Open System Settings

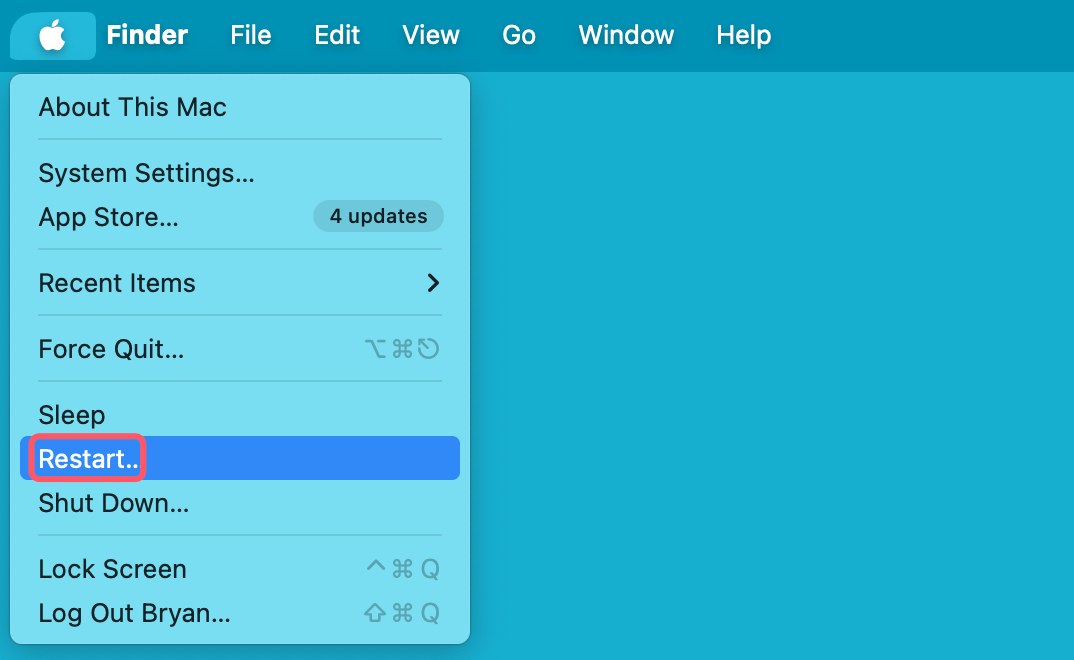point(146,173)
